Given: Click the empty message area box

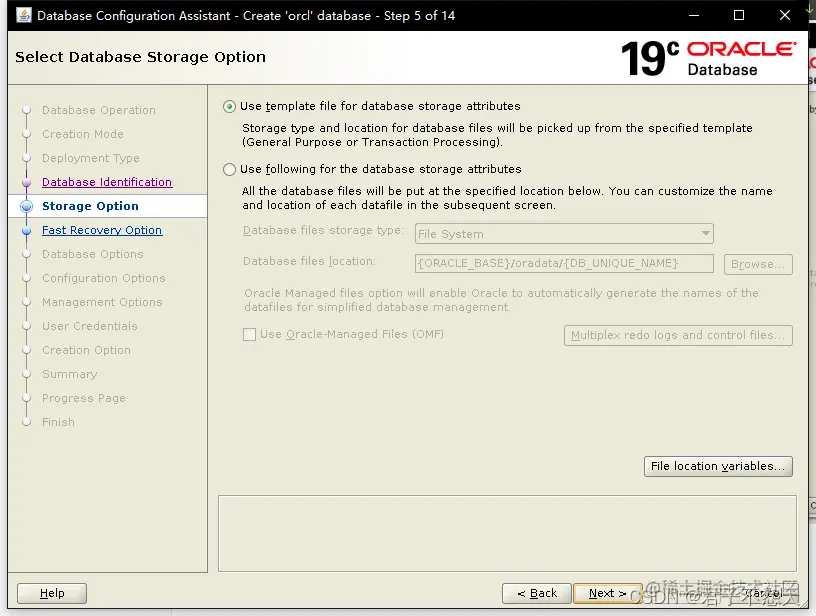Looking at the screenshot, I should point(507,534).
